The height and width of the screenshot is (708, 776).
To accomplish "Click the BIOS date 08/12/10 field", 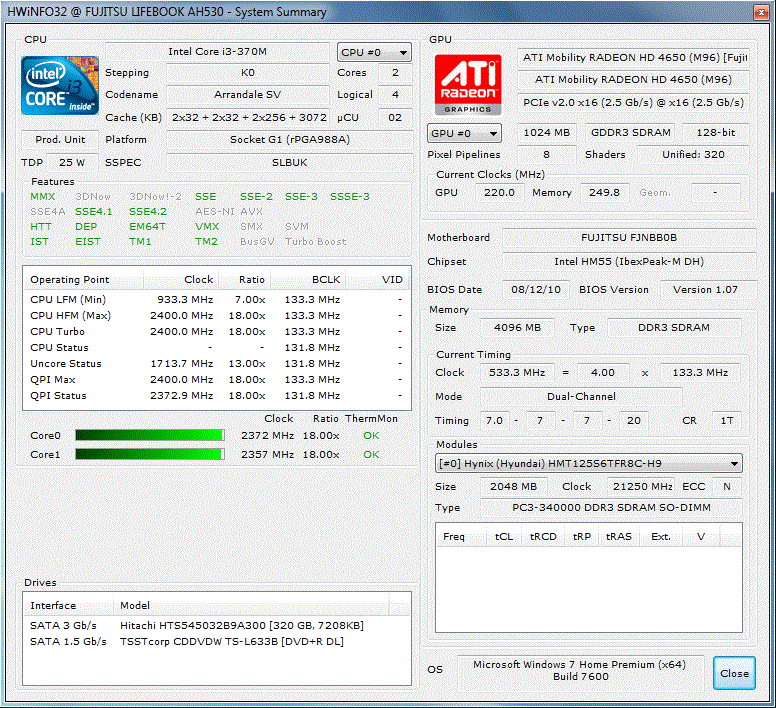I will (x=536, y=289).
